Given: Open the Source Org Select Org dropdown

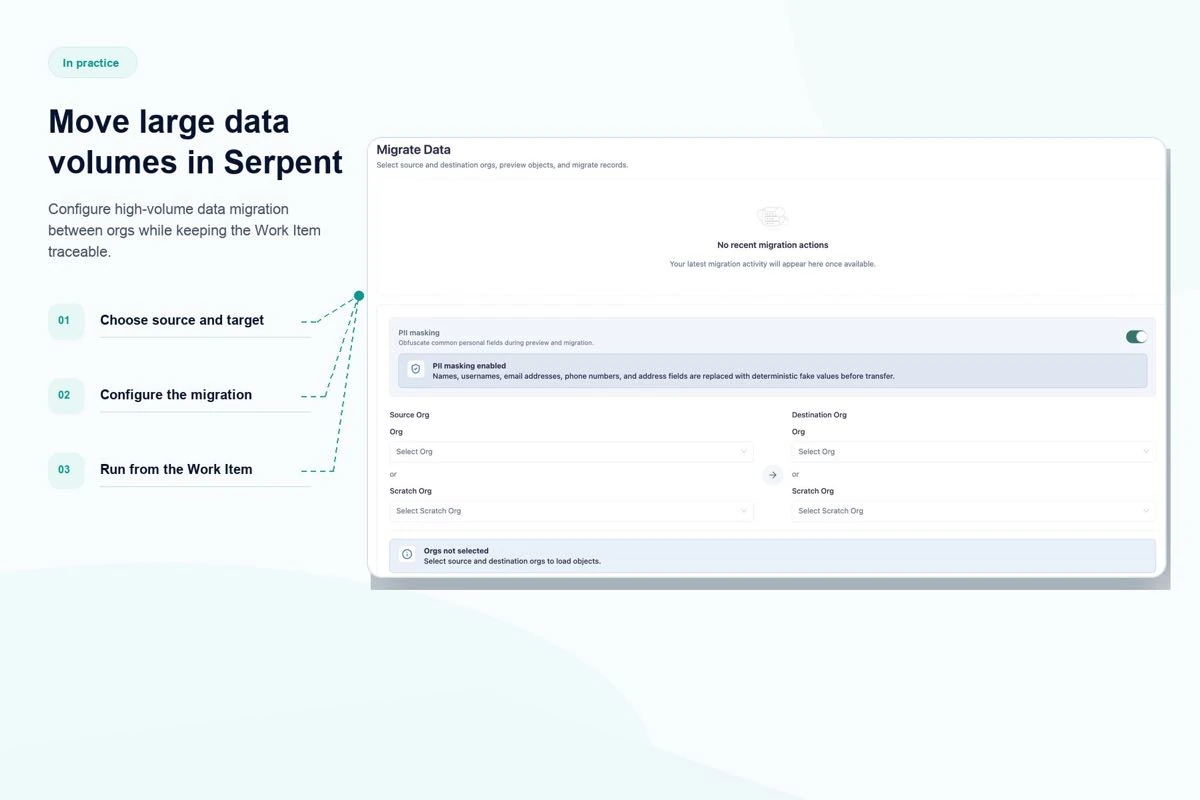Looking at the screenshot, I should (x=571, y=452).
